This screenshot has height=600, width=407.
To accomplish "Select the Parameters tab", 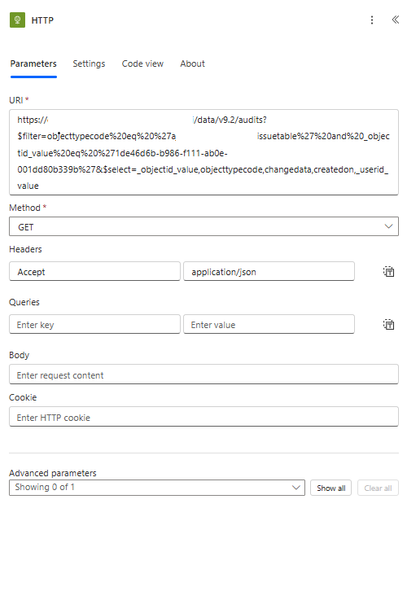I will click(33, 64).
